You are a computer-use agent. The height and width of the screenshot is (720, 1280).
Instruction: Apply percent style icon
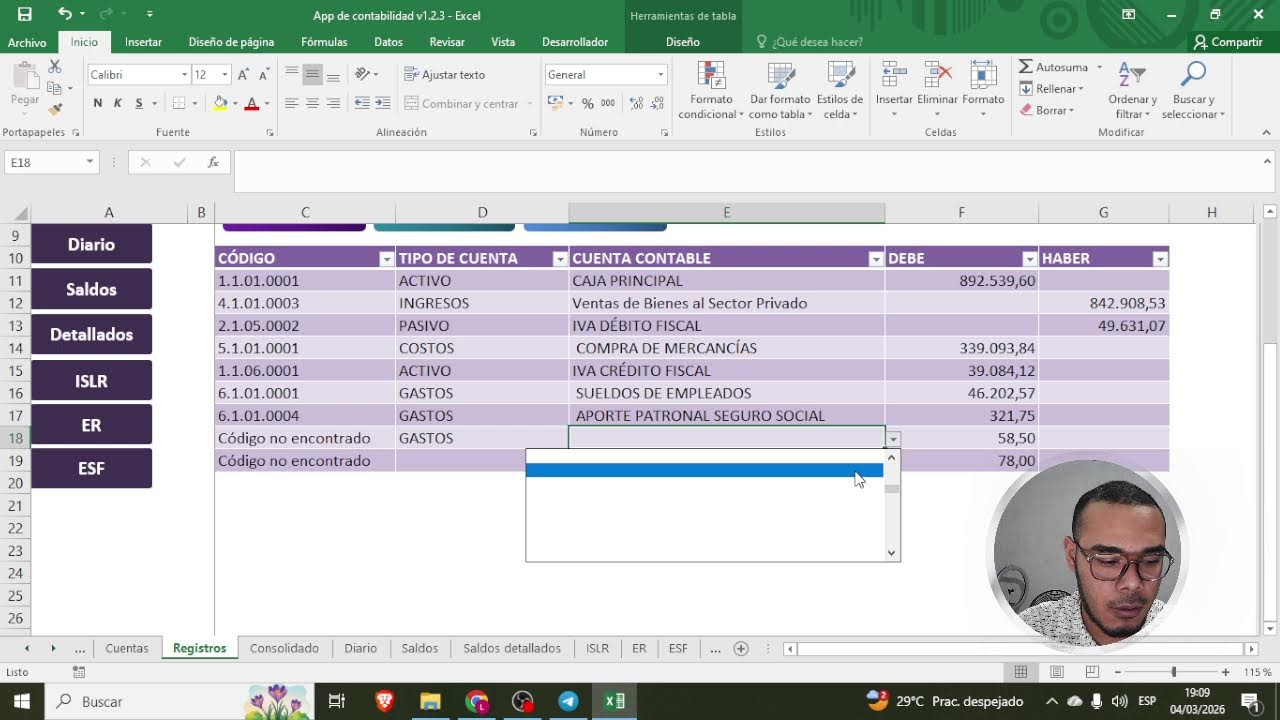coord(588,103)
